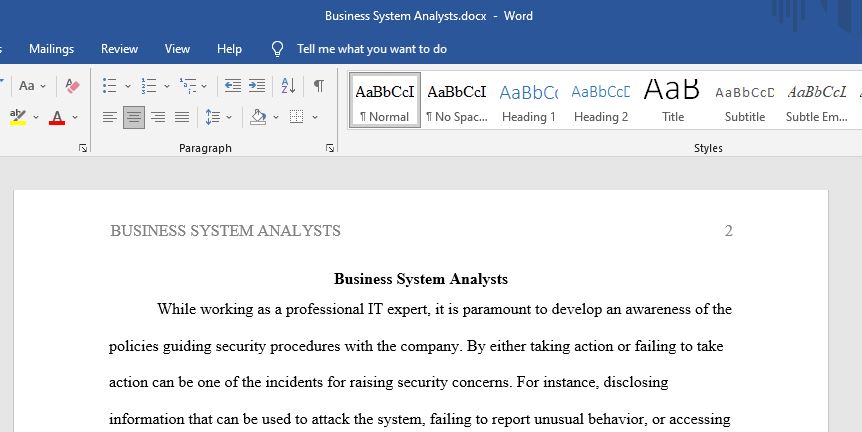This screenshot has height=432, width=862.
Task: Apply the Heading 1 style
Action: click(x=529, y=100)
